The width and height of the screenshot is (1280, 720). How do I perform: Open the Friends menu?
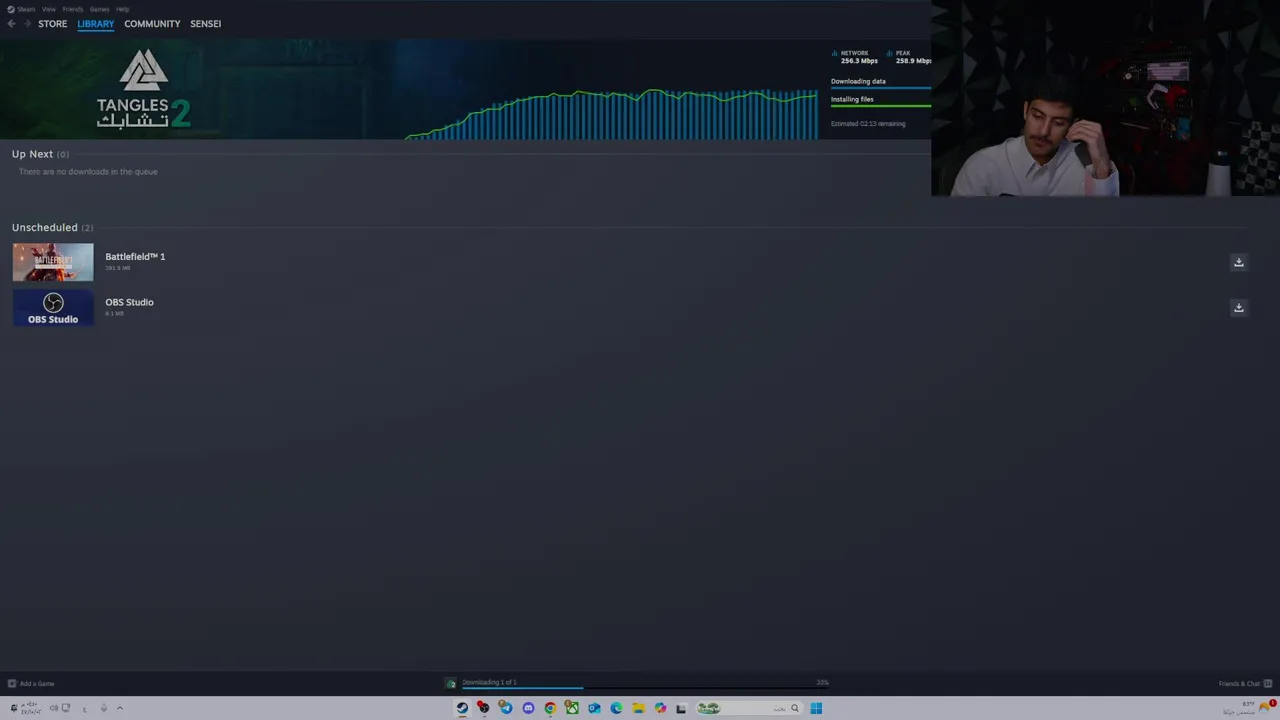point(73,9)
